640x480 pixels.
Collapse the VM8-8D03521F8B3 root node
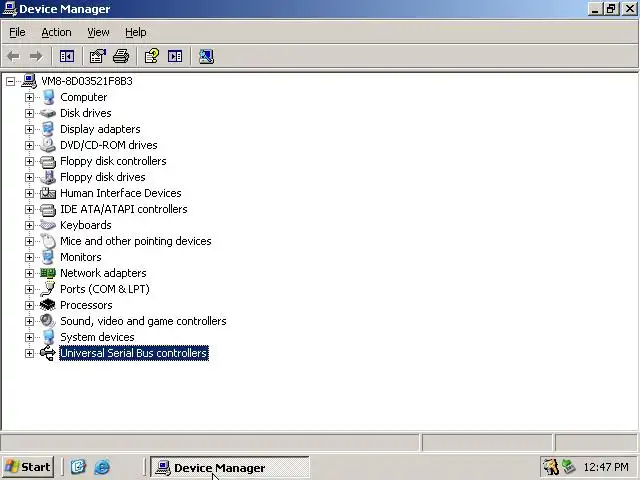point(10,81)
